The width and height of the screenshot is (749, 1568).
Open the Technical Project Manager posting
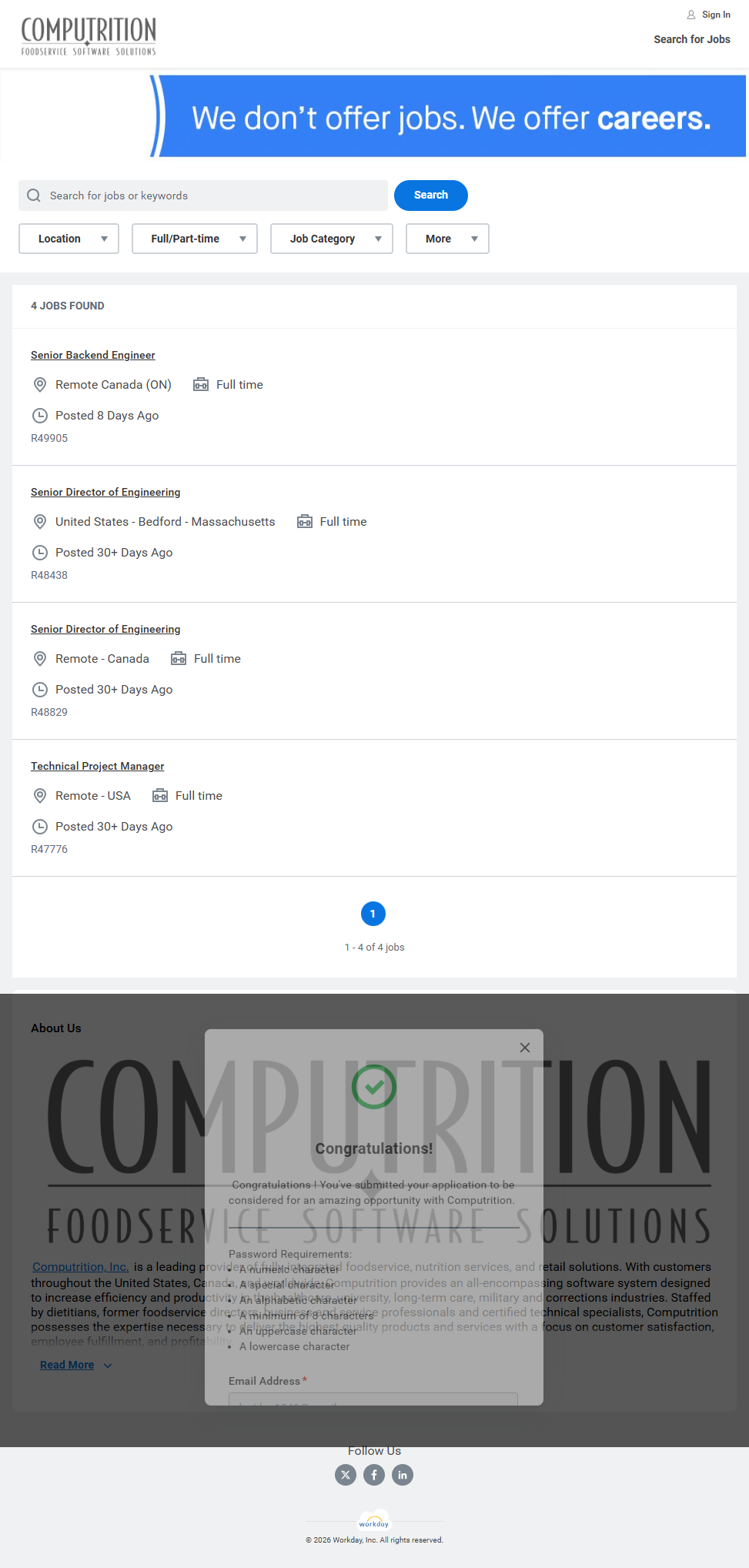click(98, 766)
